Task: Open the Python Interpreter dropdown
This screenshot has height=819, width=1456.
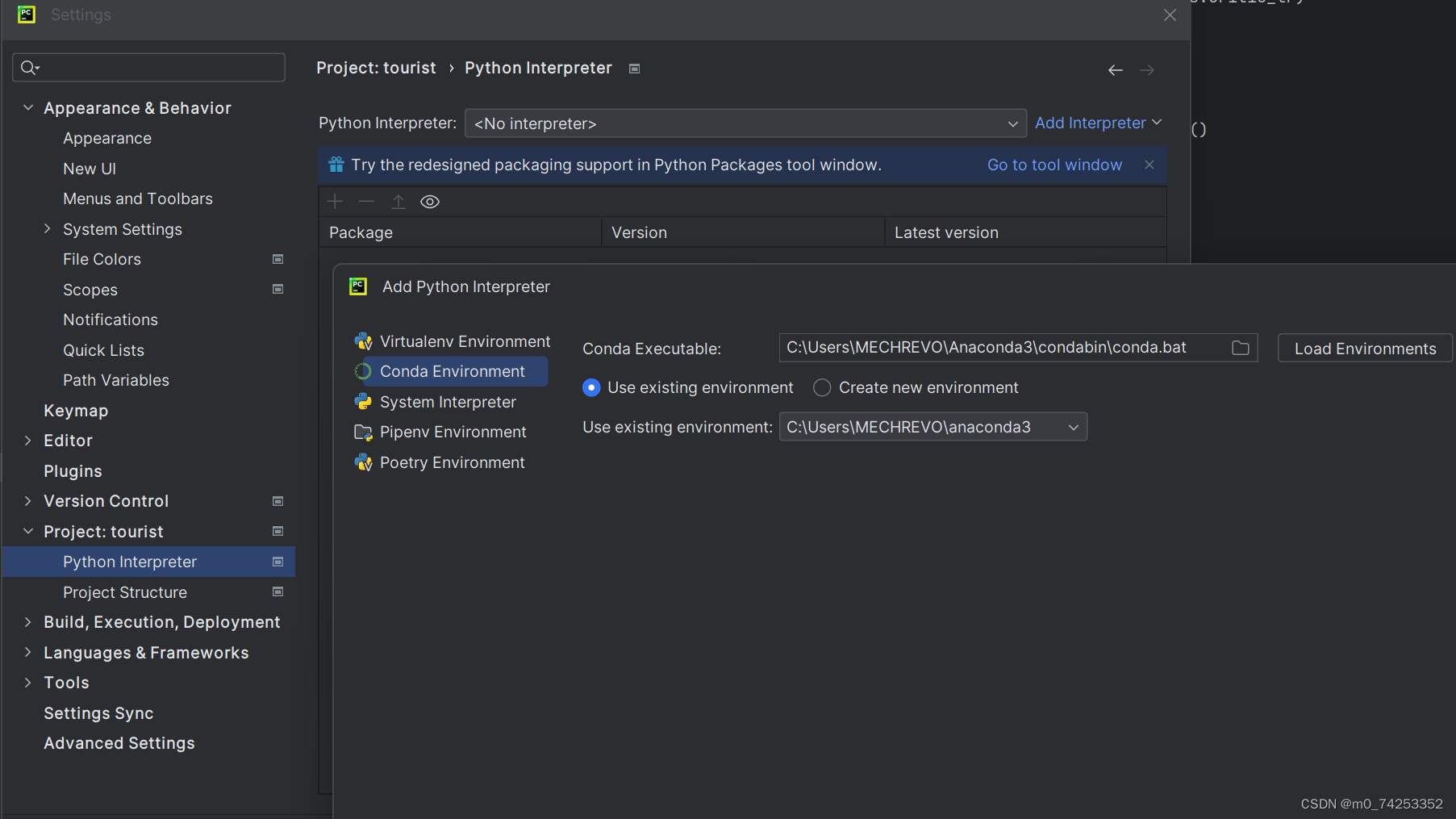Action: (745, 123)
